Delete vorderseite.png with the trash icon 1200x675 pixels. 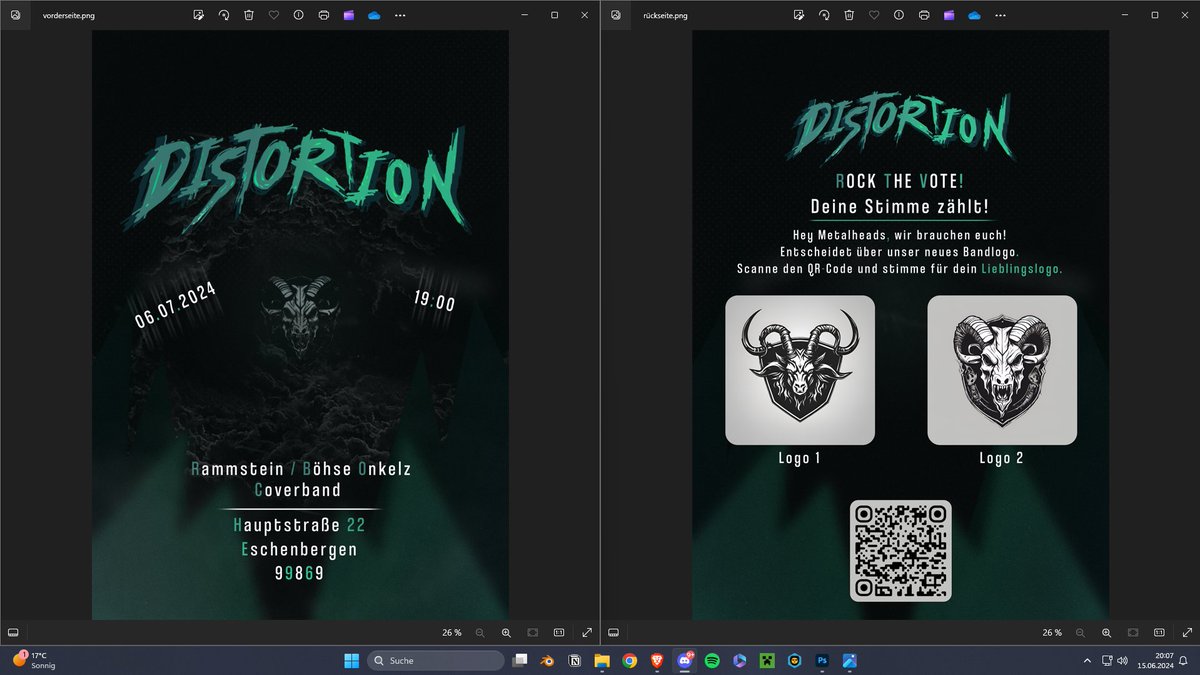pos(249,16)
